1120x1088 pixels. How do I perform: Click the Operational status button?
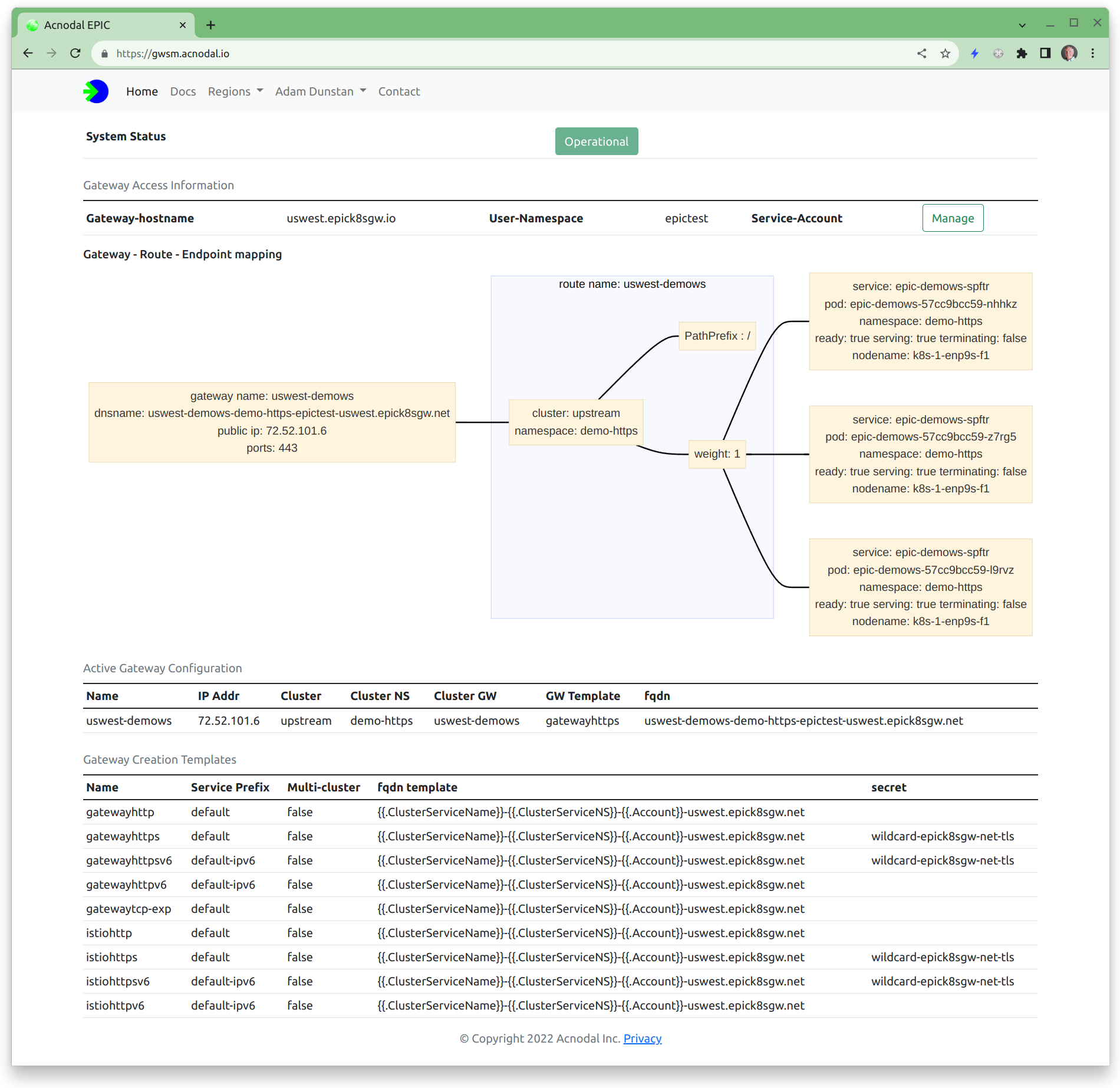click(597, 142)
